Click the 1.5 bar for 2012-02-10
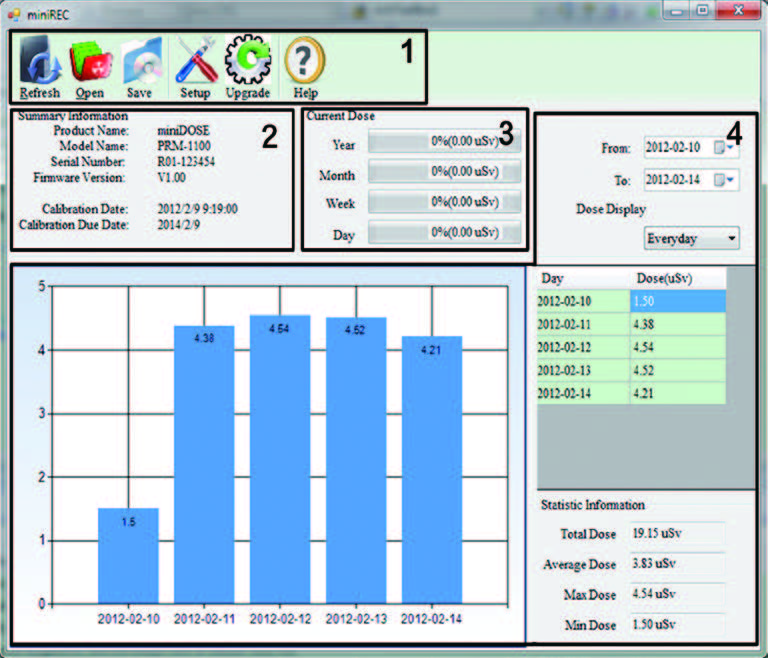 pyautogui.click(x=128, y=555)
